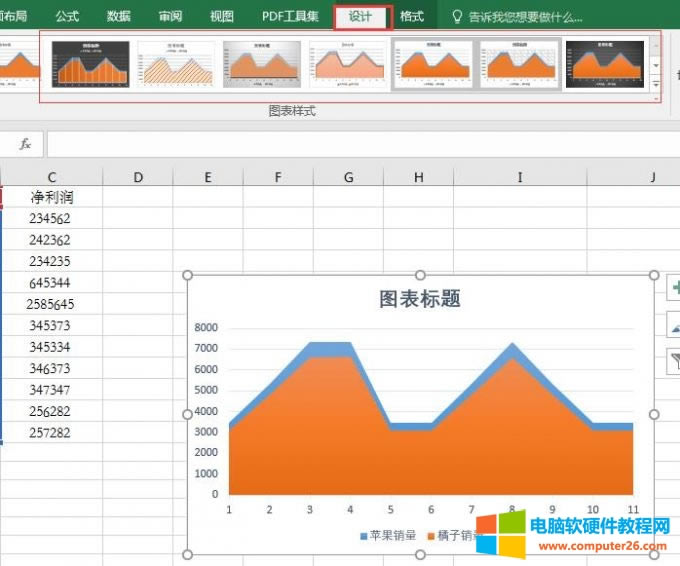Apply the diagonal striped chart style
The height and width of the screenshot is (566, 680).
(176, 64)
